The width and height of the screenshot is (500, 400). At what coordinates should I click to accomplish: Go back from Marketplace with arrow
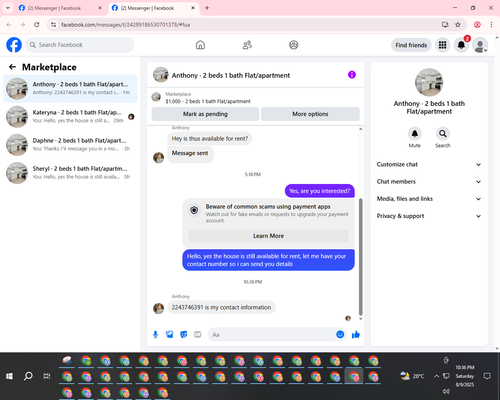click(x=12, y=67)
